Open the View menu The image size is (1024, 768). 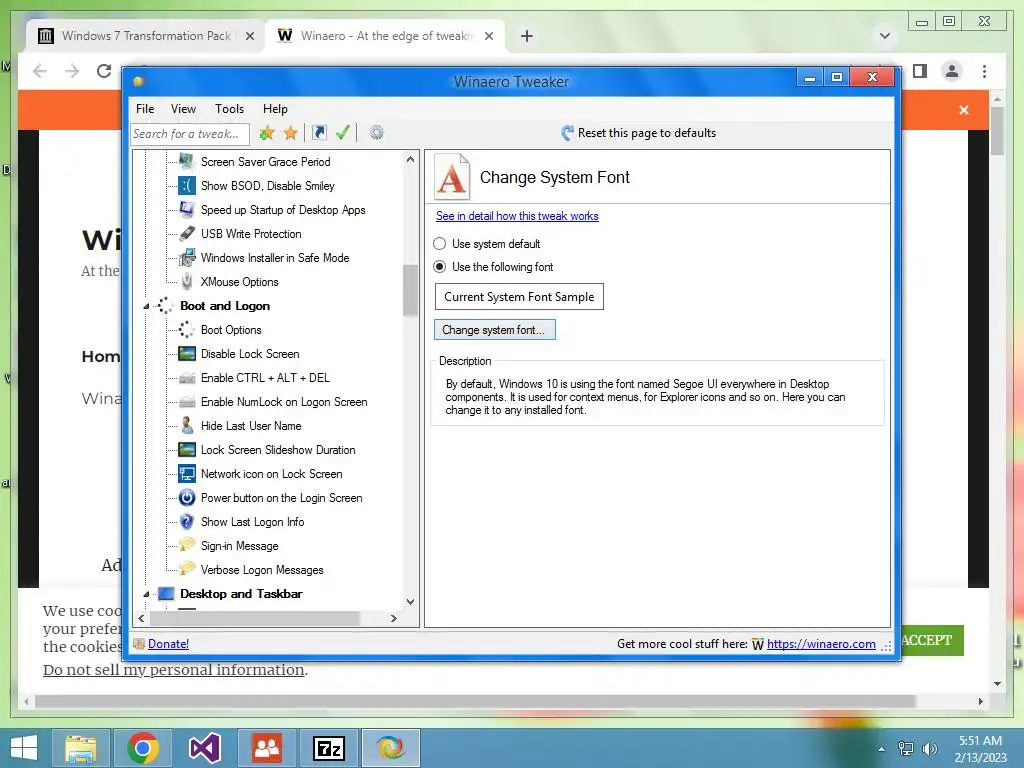click(x=184, y=108)
